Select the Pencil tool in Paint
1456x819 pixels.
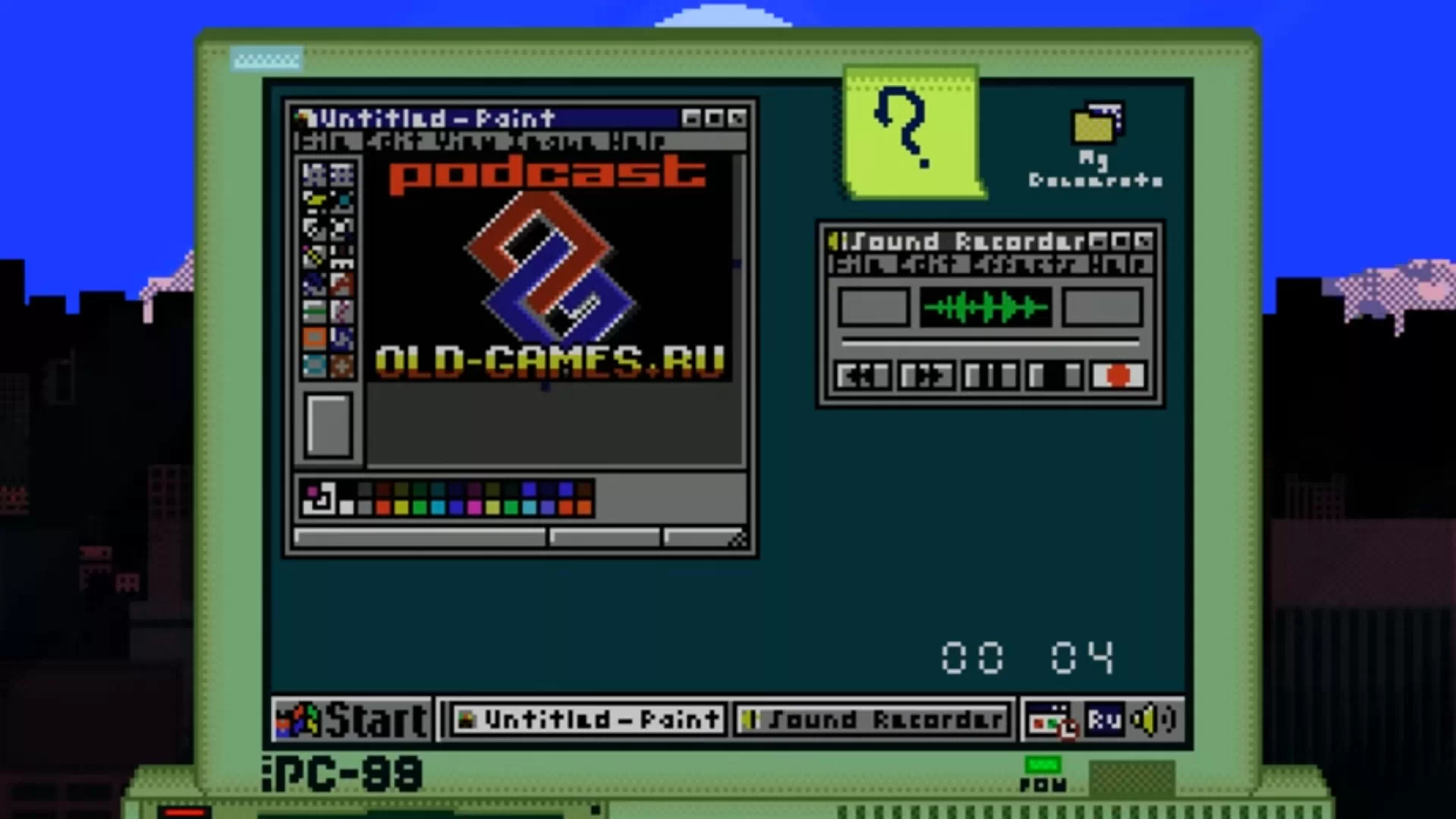314,256
